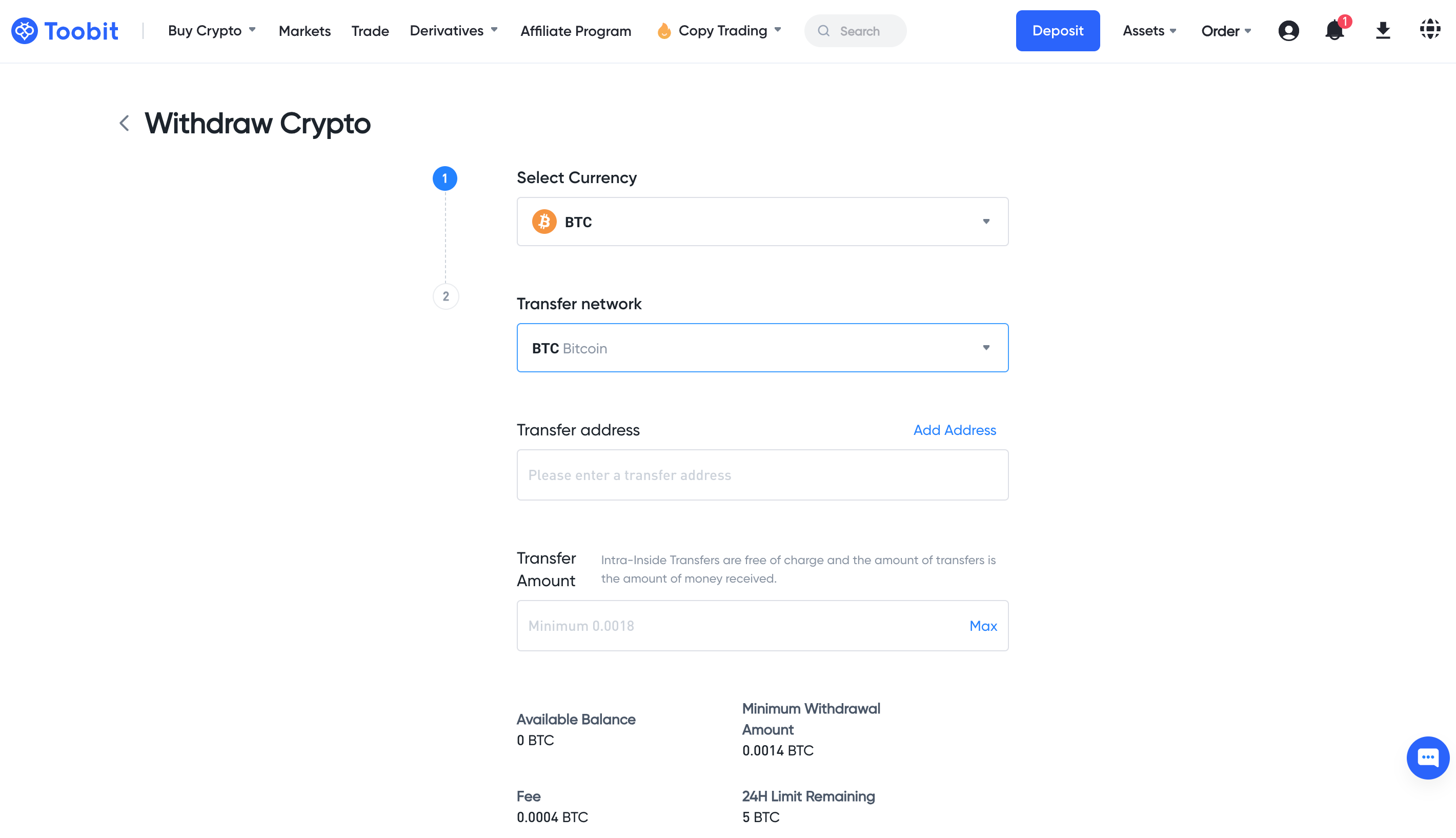The image size is (1456, 838).
Task: Go back using the arrow beside Withdraw Crypto
Action: click(124, 123)
